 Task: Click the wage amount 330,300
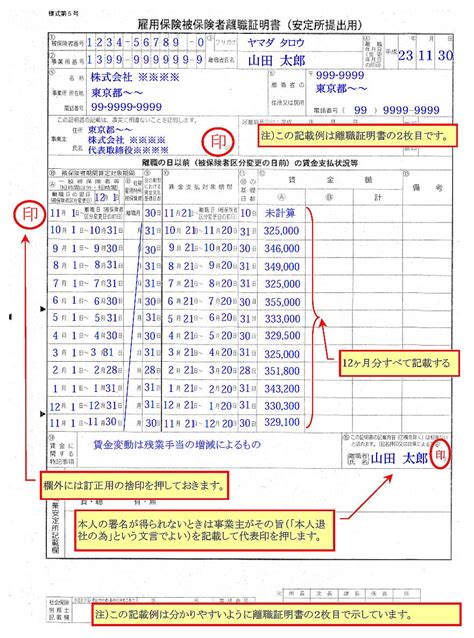(282, 406)
